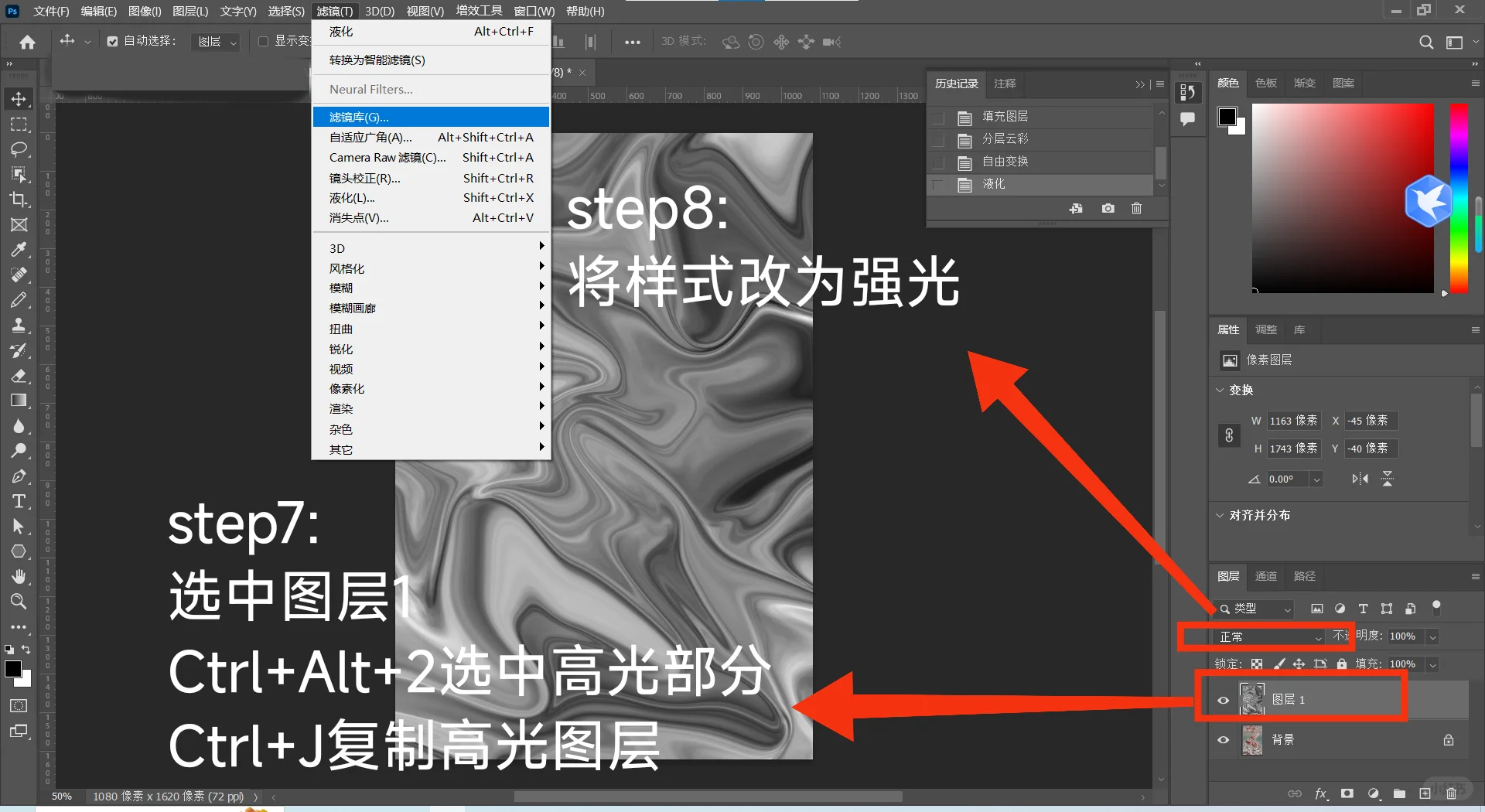
Task: Select the Crop tool
Action: tap(19, 200)
